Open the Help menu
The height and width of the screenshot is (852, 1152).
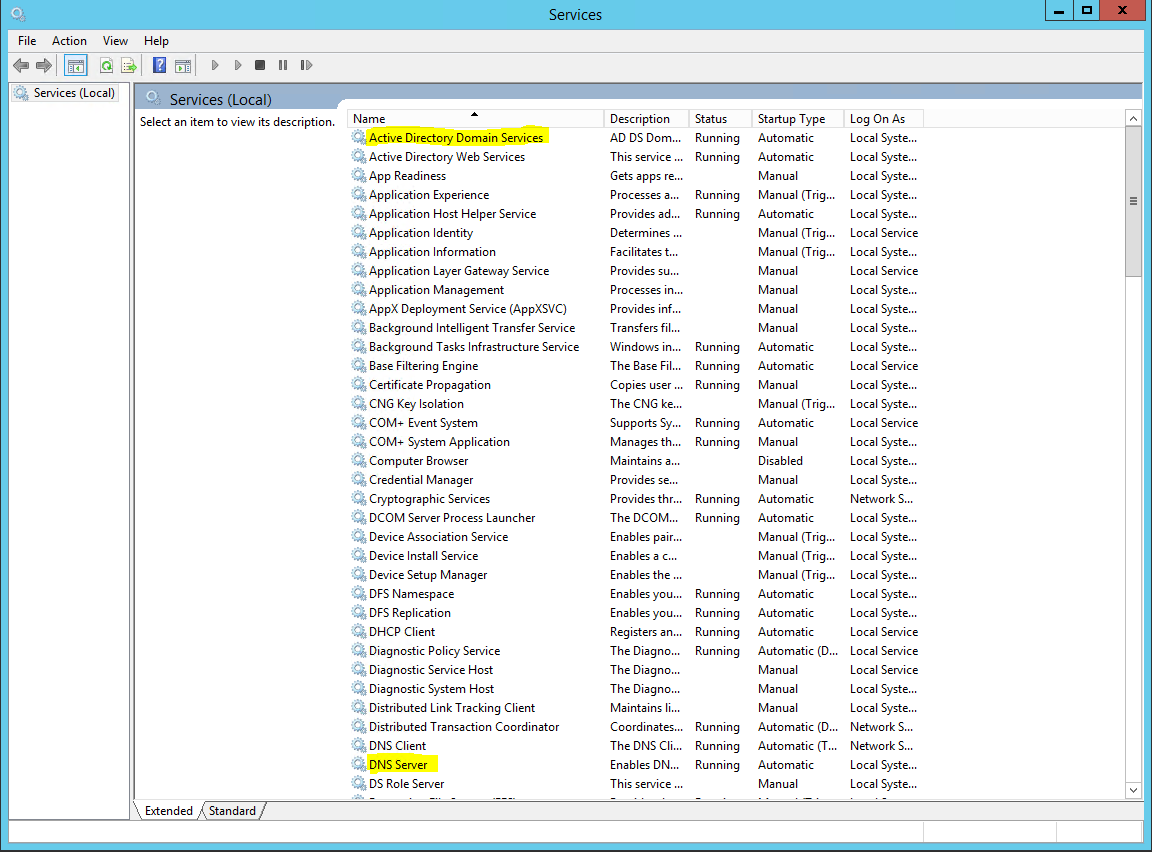click(x=156, y=41)
